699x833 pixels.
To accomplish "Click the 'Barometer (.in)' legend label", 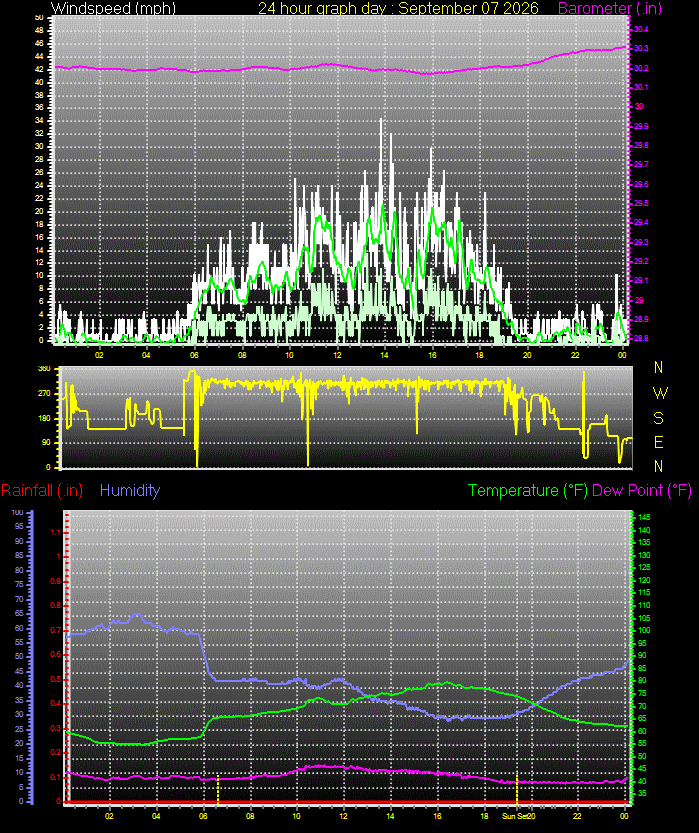I will [610, 8].
